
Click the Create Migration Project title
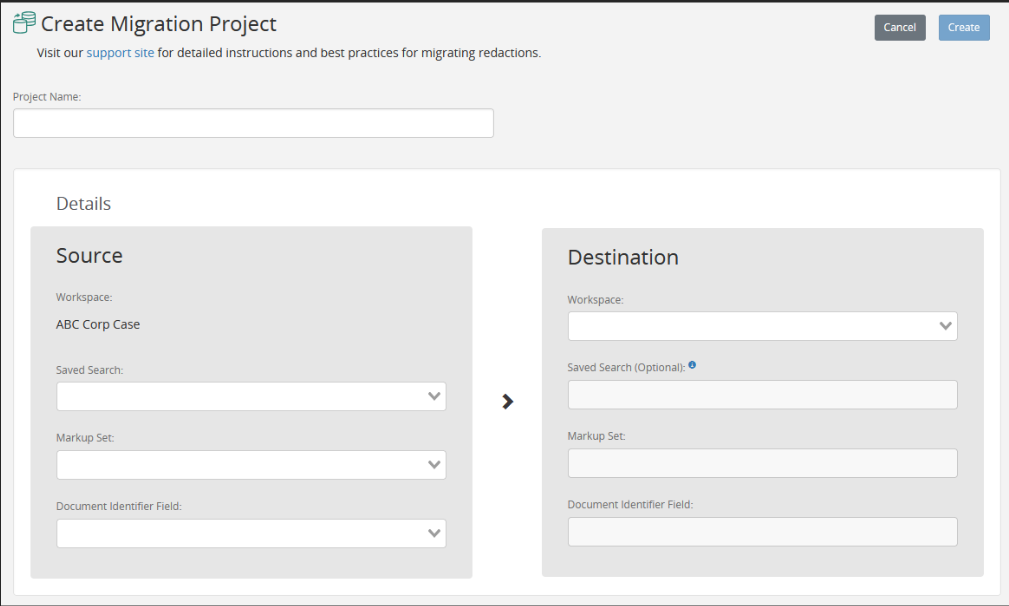(160, 23)
